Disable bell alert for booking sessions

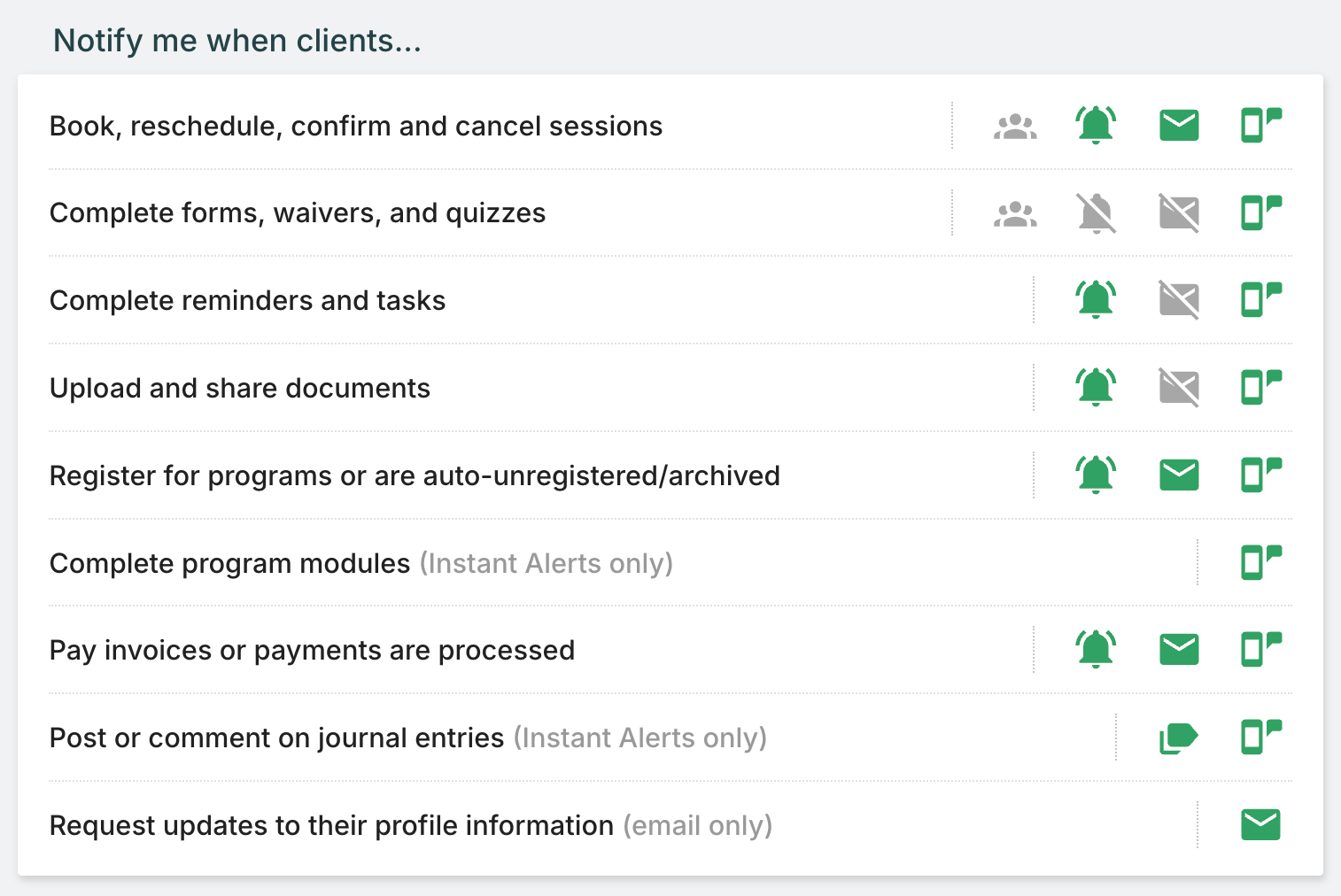pos(1096,126)
